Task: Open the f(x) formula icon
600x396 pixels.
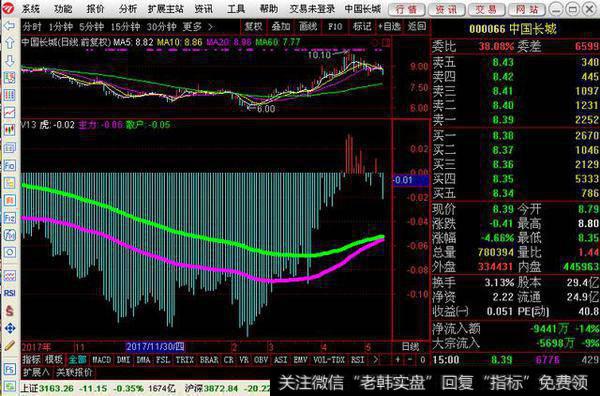Action: 9,235
